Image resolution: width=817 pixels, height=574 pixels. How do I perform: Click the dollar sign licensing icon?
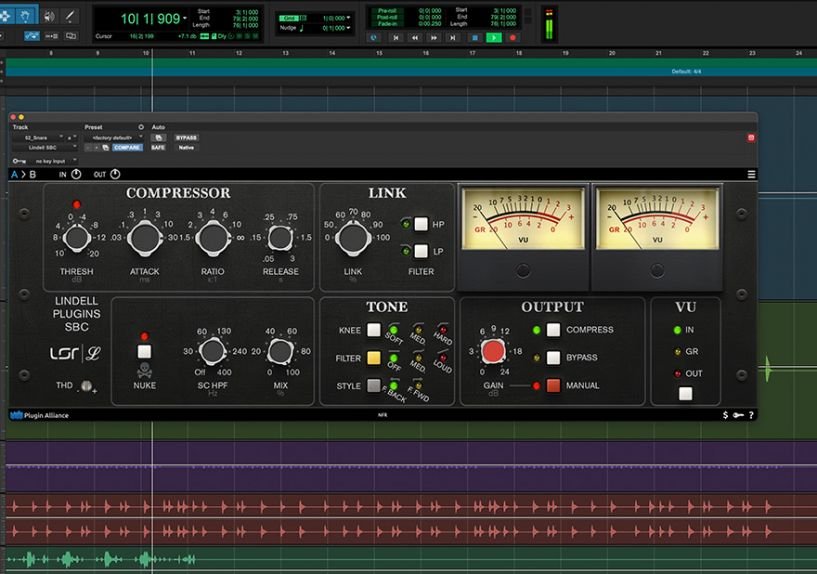pyautogui.click(x=726, y=414)
